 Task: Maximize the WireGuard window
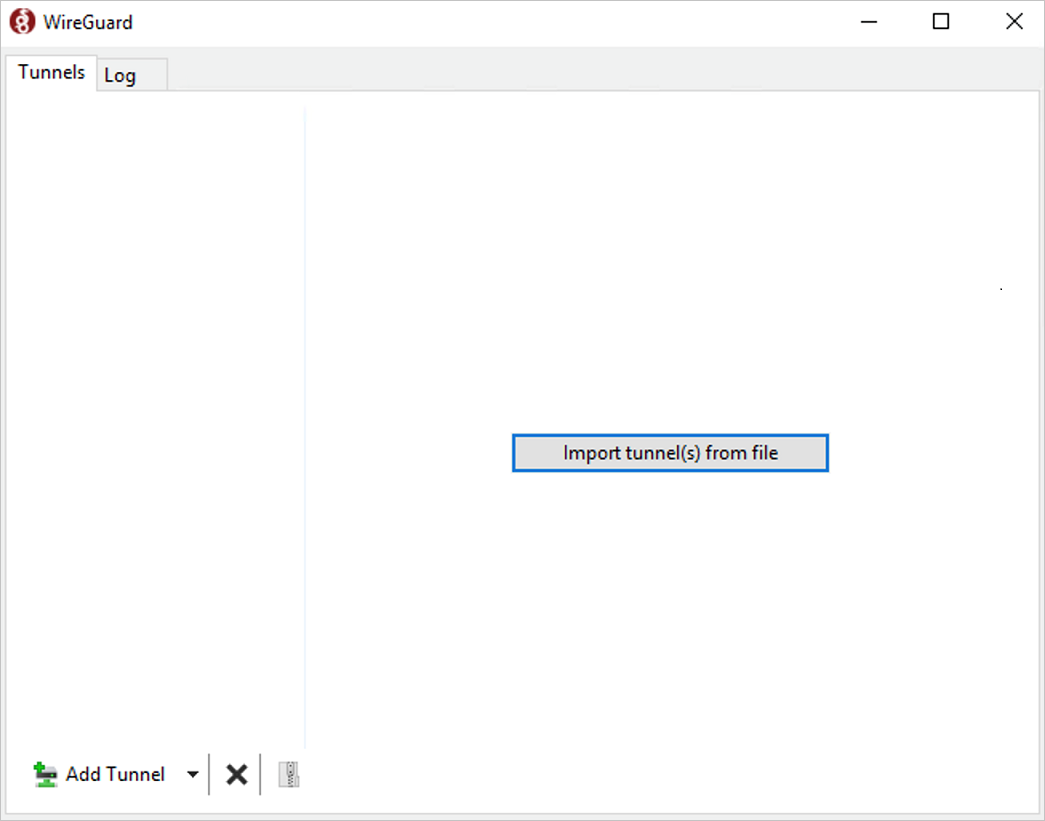(x=941, y=22)
